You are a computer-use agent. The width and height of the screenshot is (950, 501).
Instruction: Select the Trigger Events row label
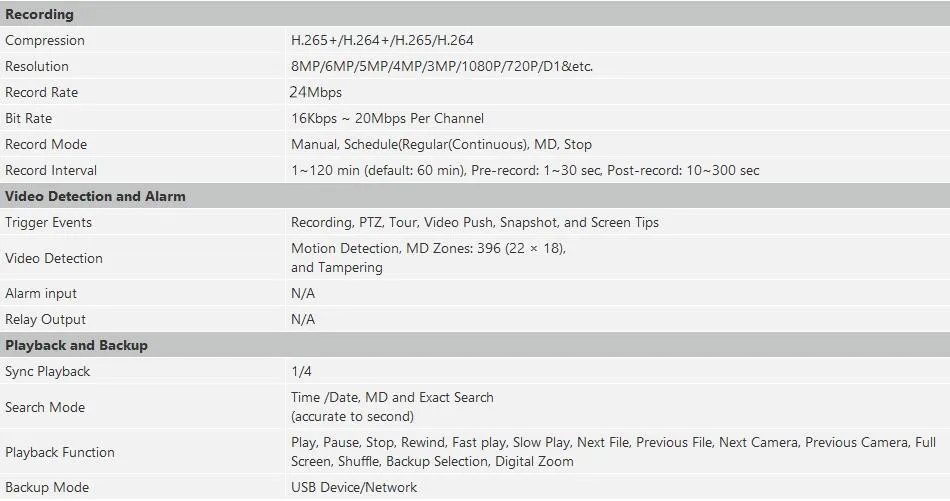tap(48, 223)
